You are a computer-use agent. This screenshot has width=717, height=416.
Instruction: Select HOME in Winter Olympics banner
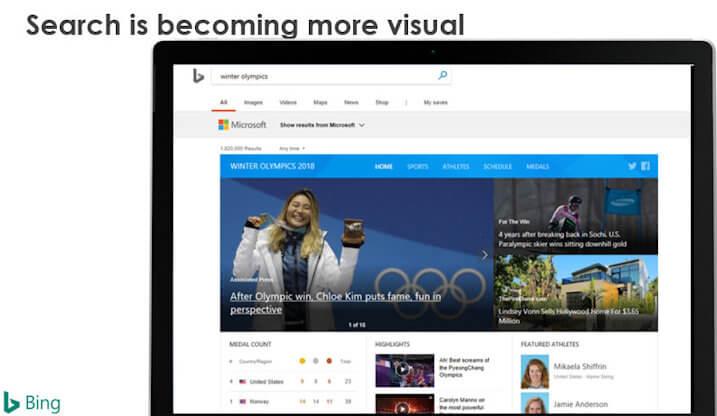[383, 166]
